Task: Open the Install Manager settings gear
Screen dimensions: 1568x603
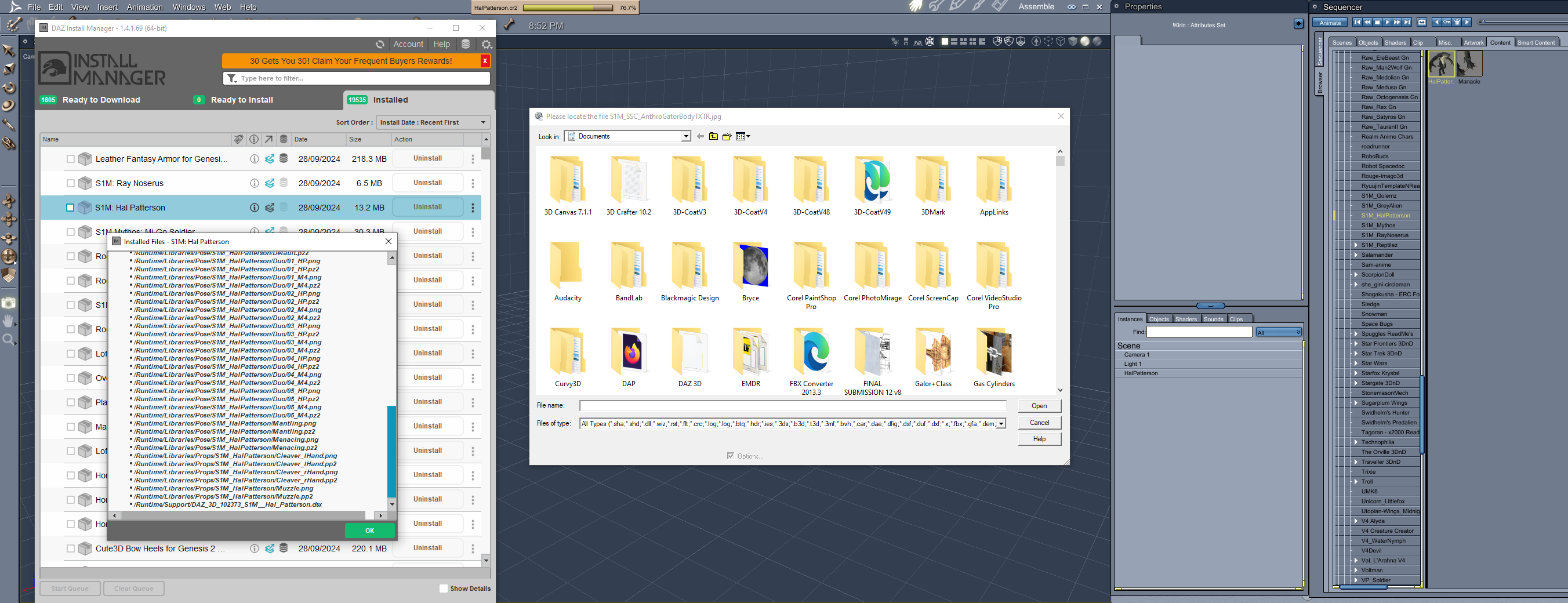Action: (x=487, y=45)
